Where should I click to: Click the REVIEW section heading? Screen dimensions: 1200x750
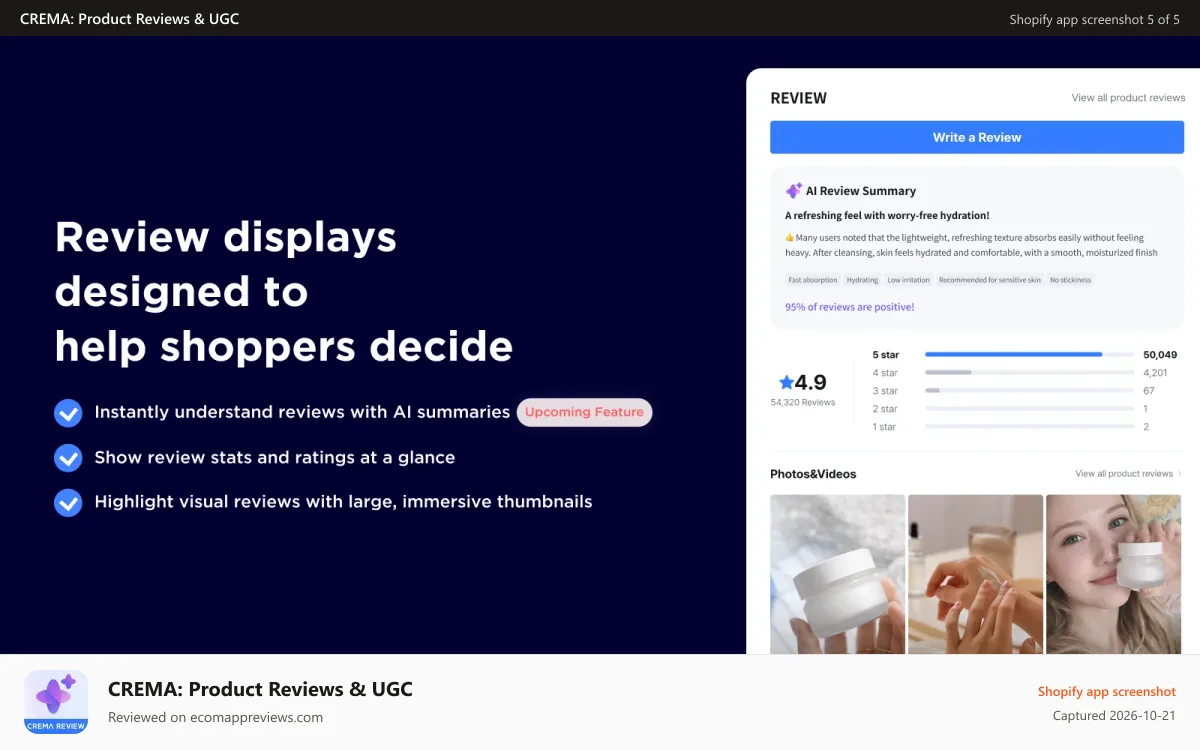click(x=798, y=98)
